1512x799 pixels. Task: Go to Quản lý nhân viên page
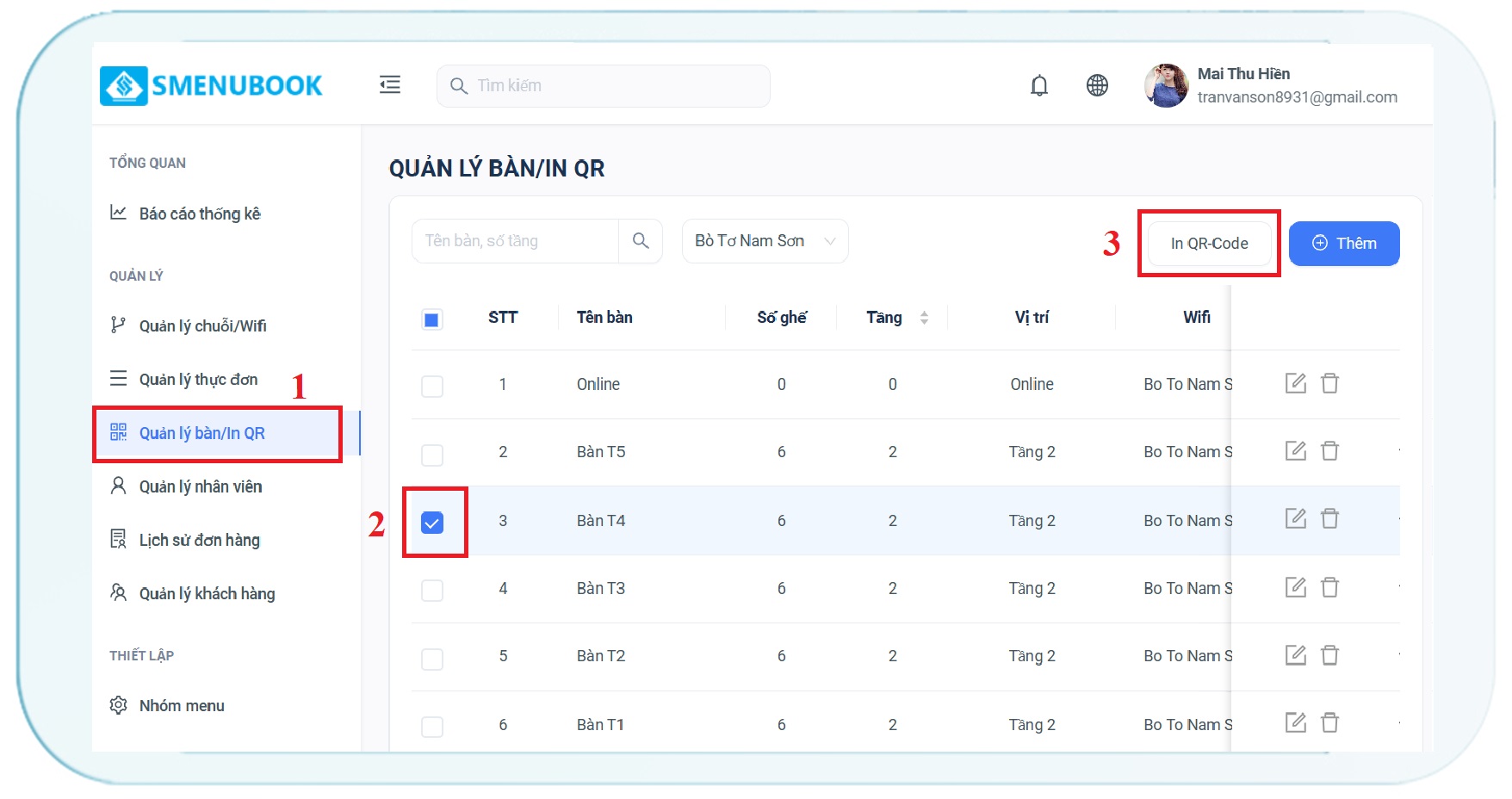[x=200, y=486]
